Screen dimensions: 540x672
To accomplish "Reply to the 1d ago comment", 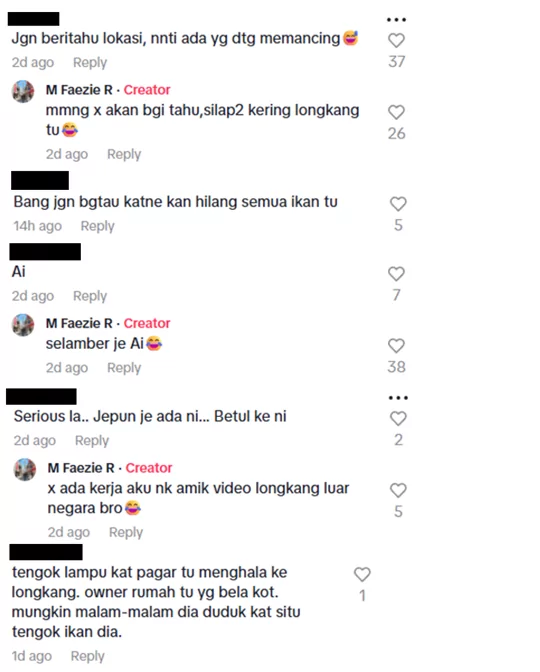I will point(88,656).
